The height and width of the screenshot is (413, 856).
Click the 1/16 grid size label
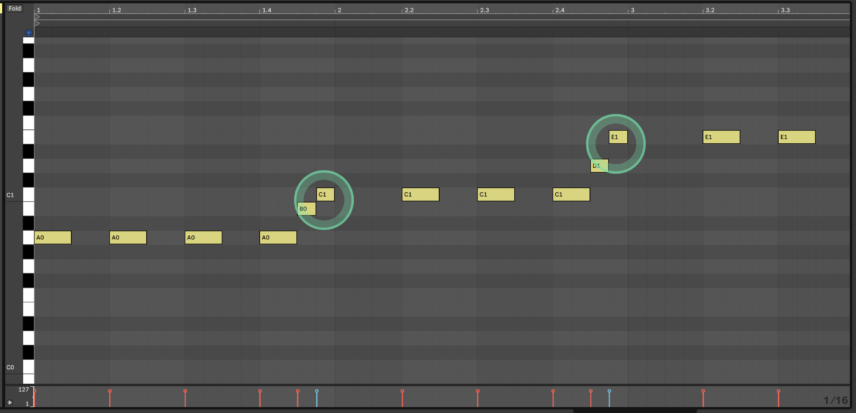point(836,400)
